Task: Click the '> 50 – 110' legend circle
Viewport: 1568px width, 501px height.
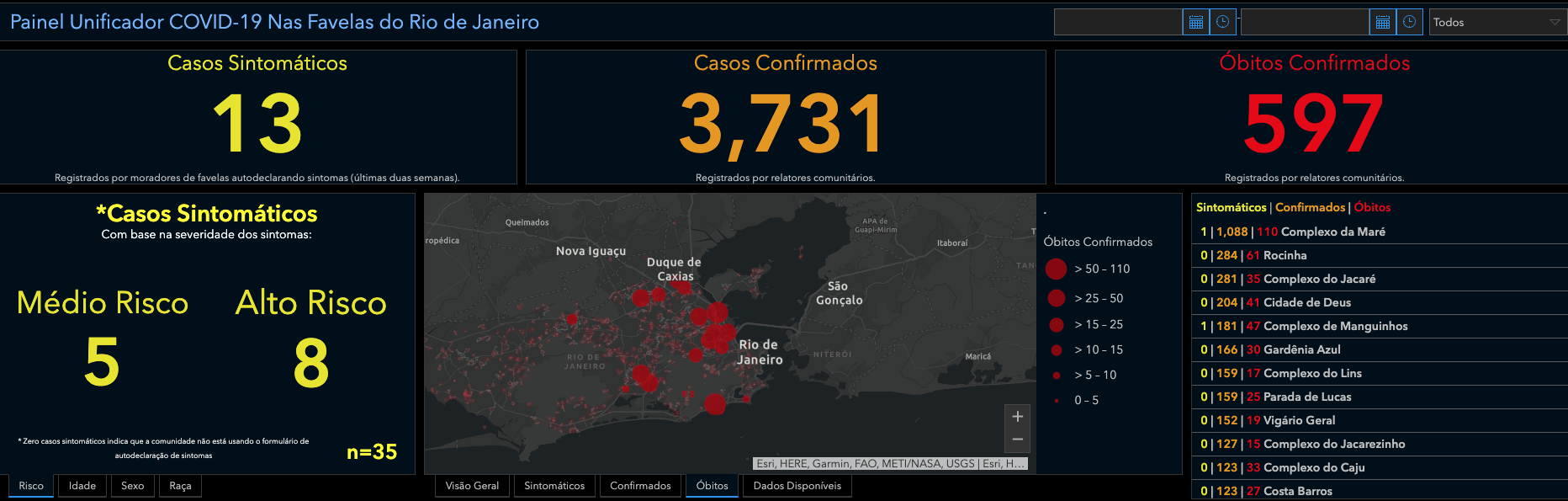Action: tap(1056, 269)
